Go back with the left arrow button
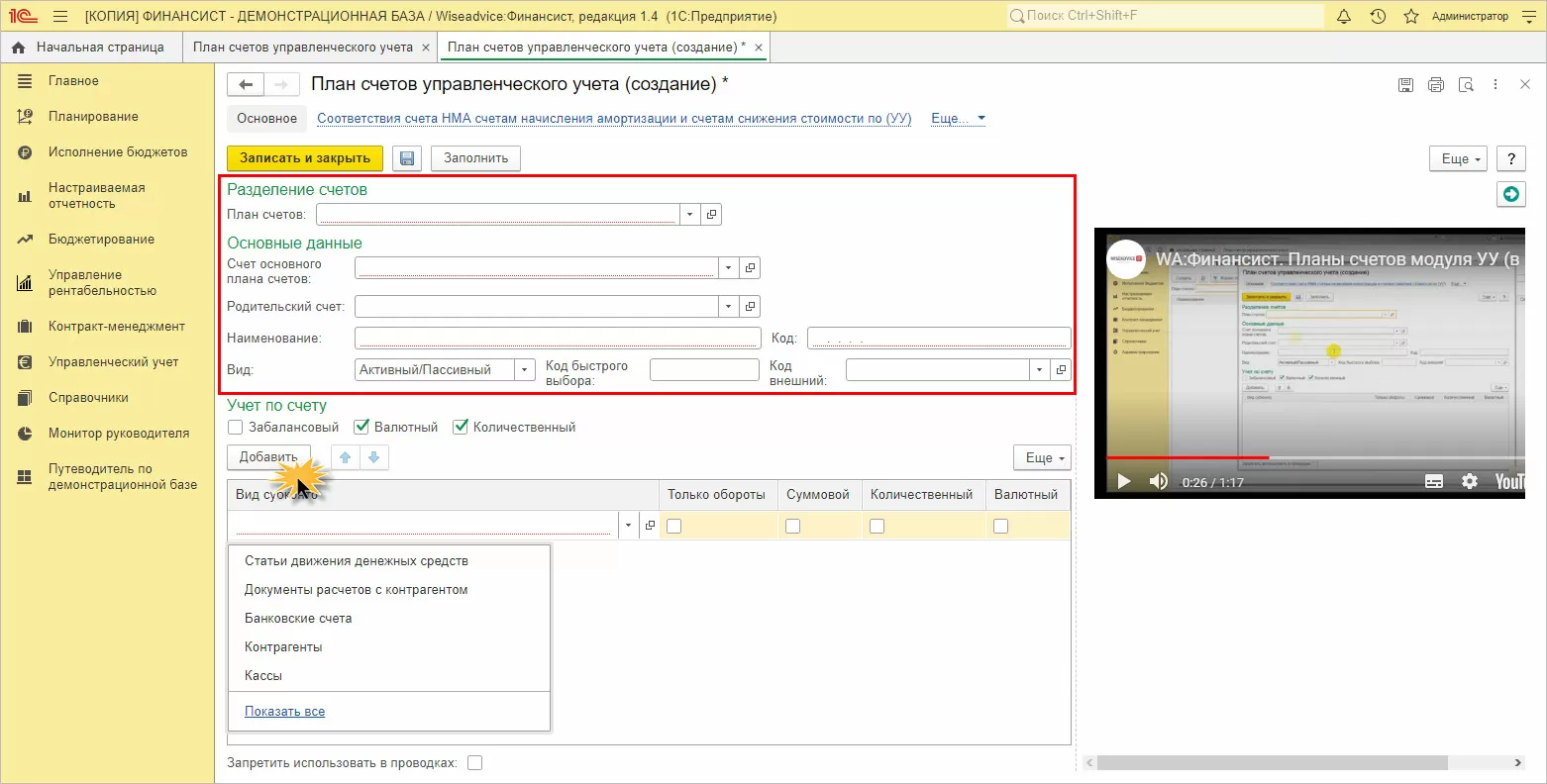The height and width of the screenshot is (784, 1547). point(247,85)
